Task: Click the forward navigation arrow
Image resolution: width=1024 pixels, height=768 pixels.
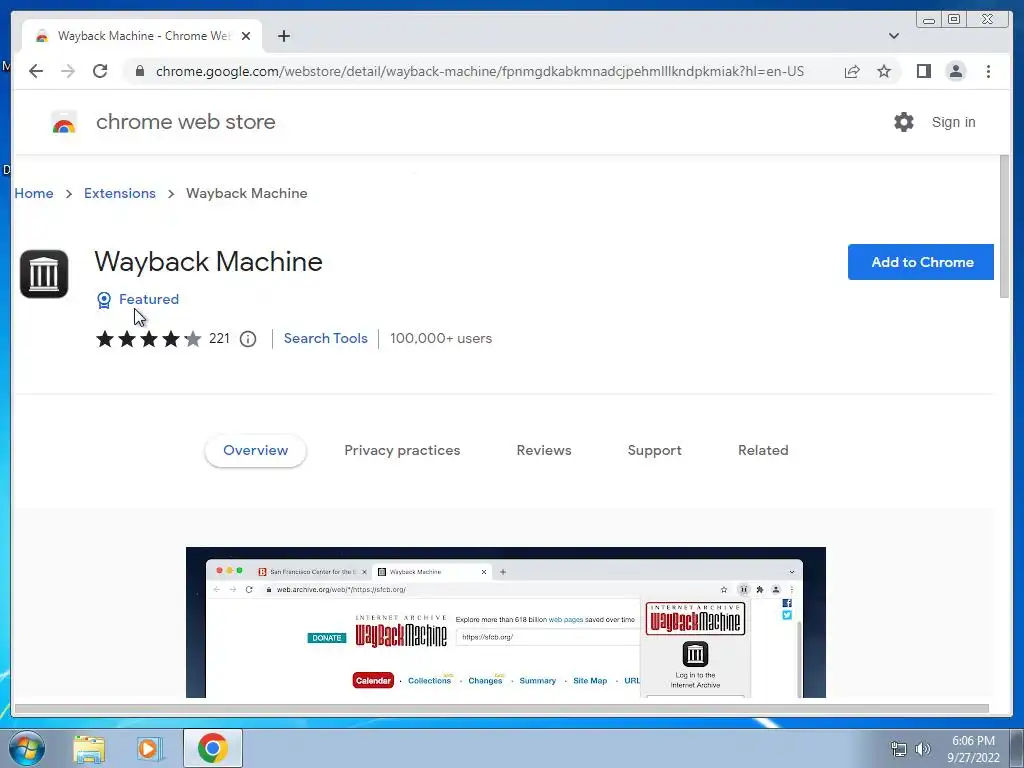Action: point(67,71)
